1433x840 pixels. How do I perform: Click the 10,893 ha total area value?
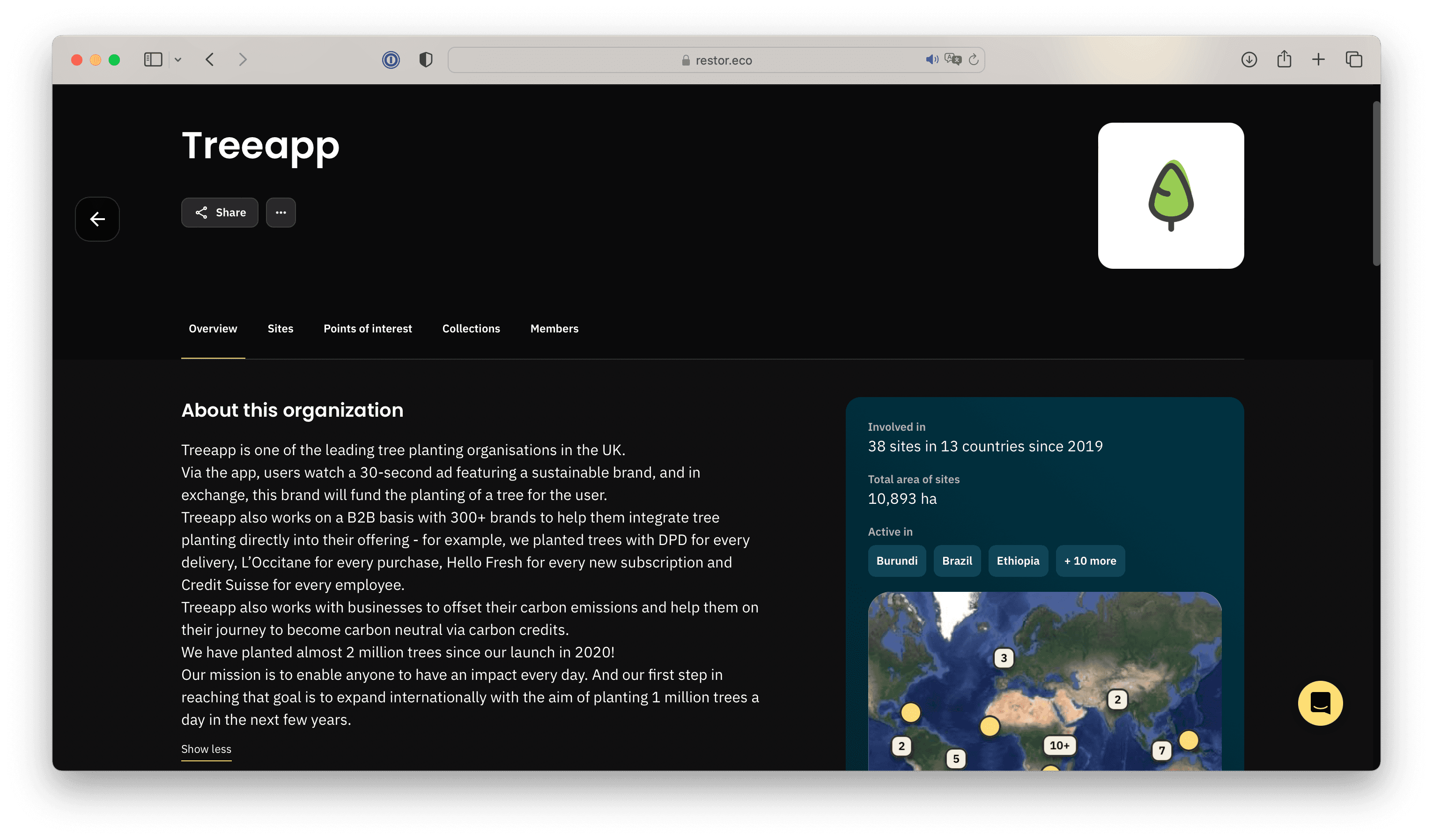(902, 499)
